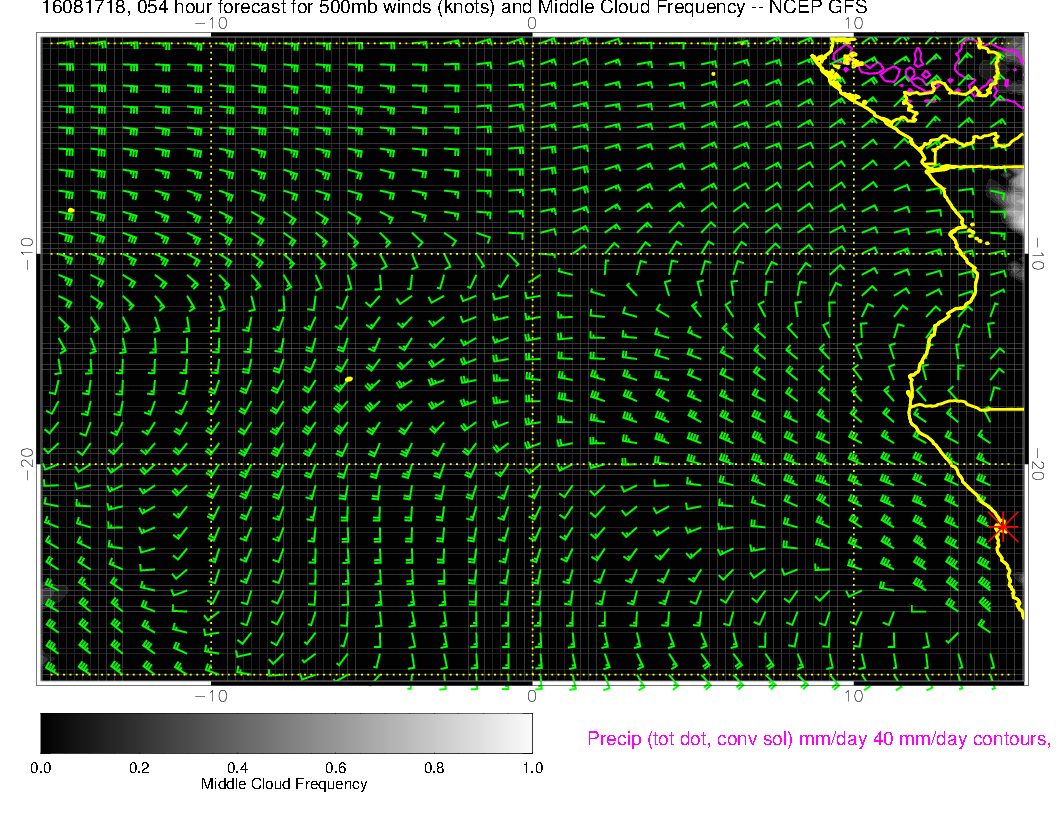This screenshot has width=1056, height=816.
Task: Click the white end of the cloud colorbar
Action: (x=524, y=732)
